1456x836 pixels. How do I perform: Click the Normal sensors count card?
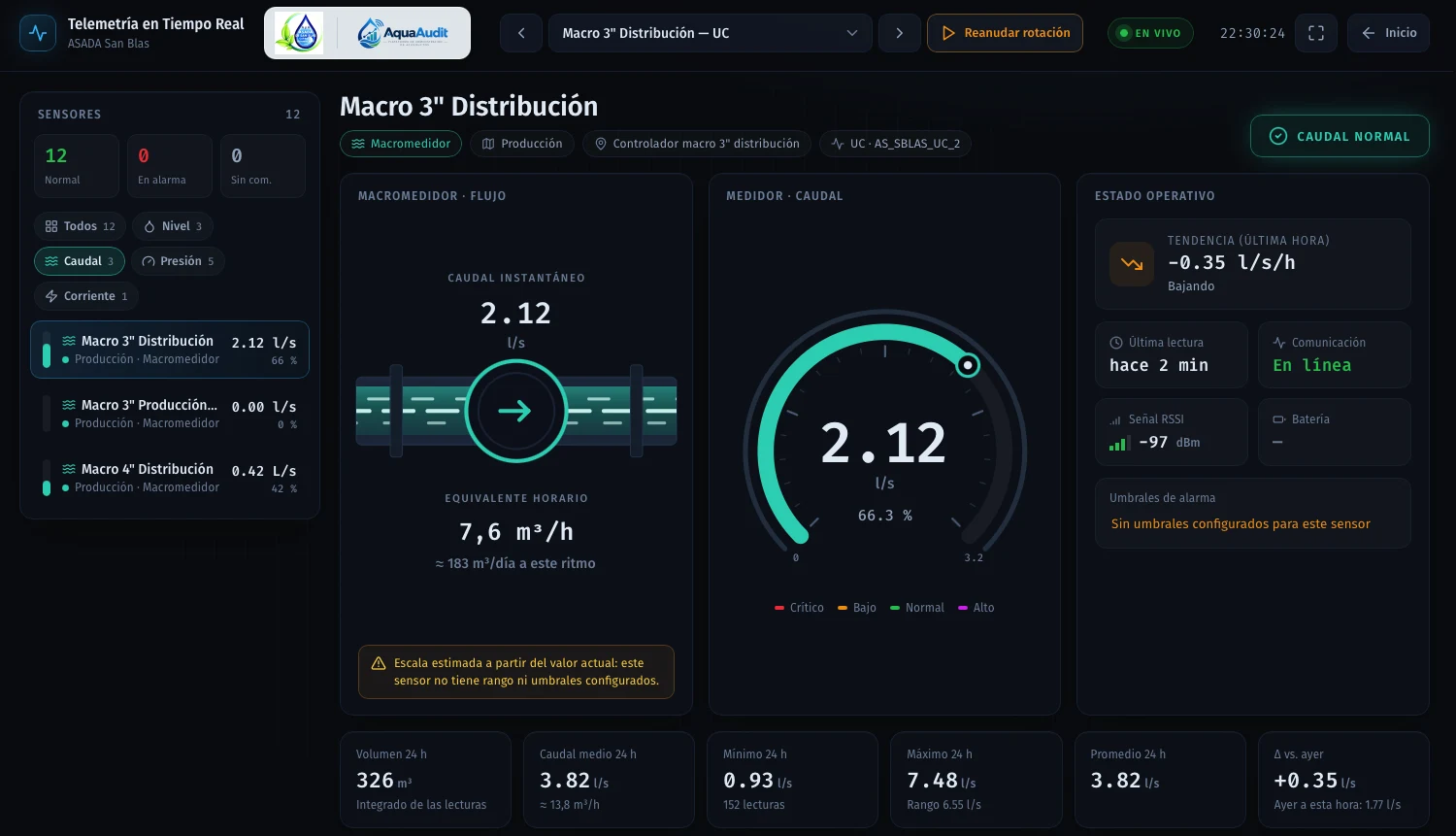77,166
